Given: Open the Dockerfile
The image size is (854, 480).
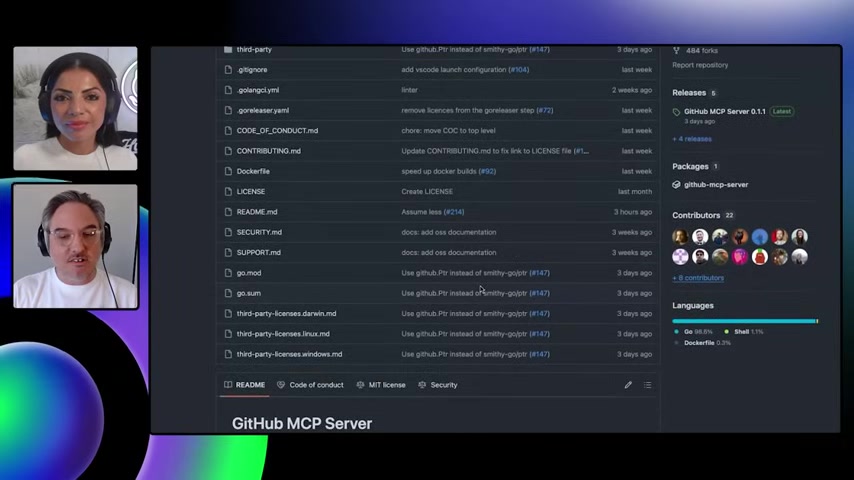Looking at the screenshot, I should (x=253, y=171).
